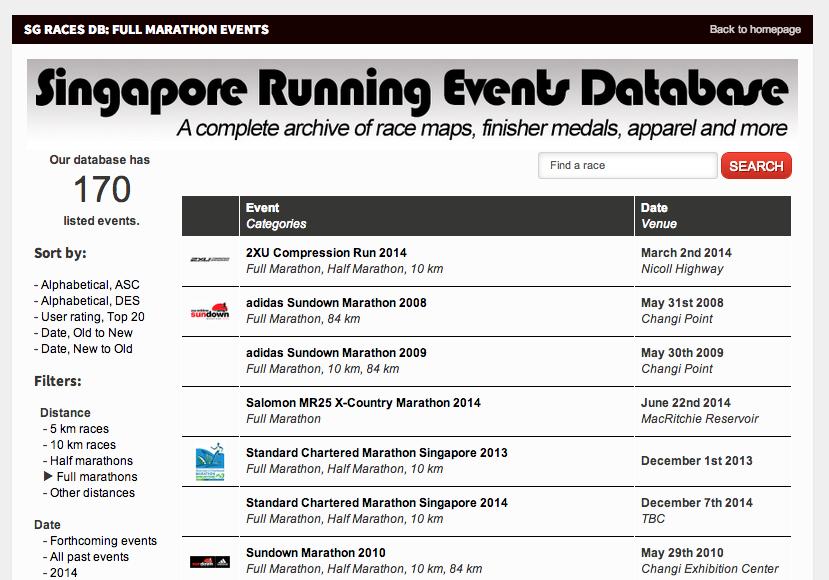Open Salomon MR25 X-Country Marathon 2014
Viewport: 829px width, 580px height.
click(363, 403)
